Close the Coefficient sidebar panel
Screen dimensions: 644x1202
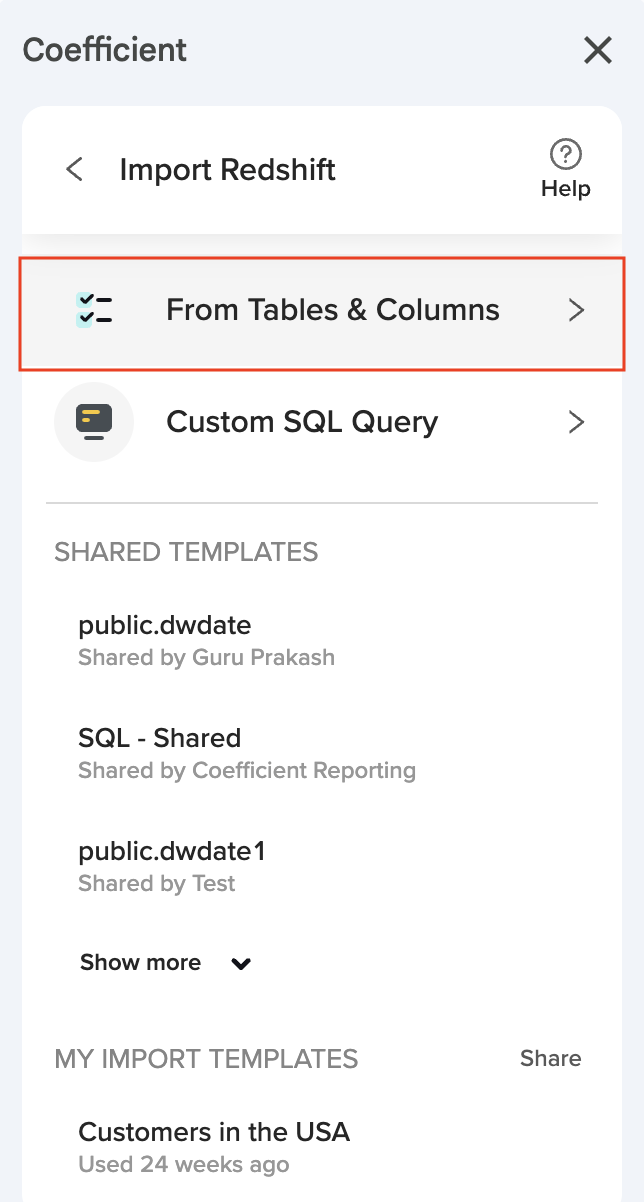(598, 50)
